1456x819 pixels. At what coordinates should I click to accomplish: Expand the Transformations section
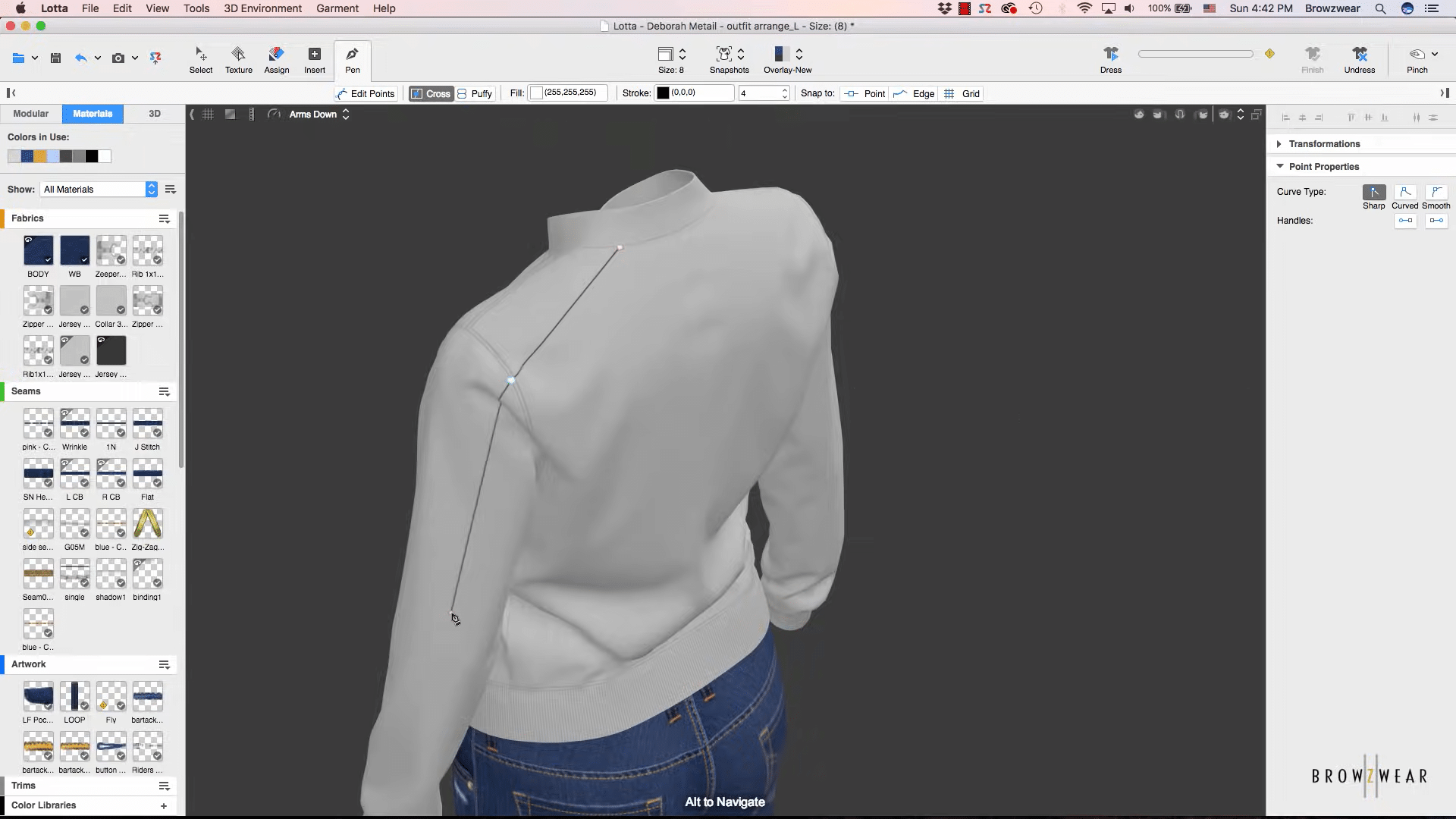1324,144
